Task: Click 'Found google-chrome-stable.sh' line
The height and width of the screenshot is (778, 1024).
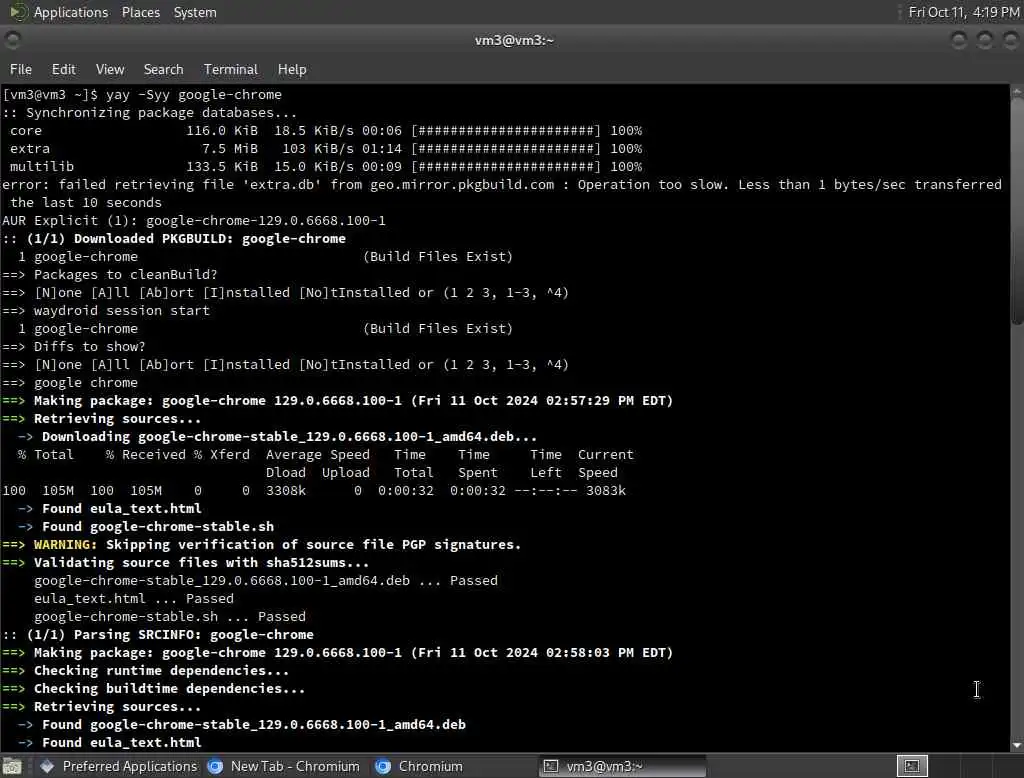Action: [146, 527]
